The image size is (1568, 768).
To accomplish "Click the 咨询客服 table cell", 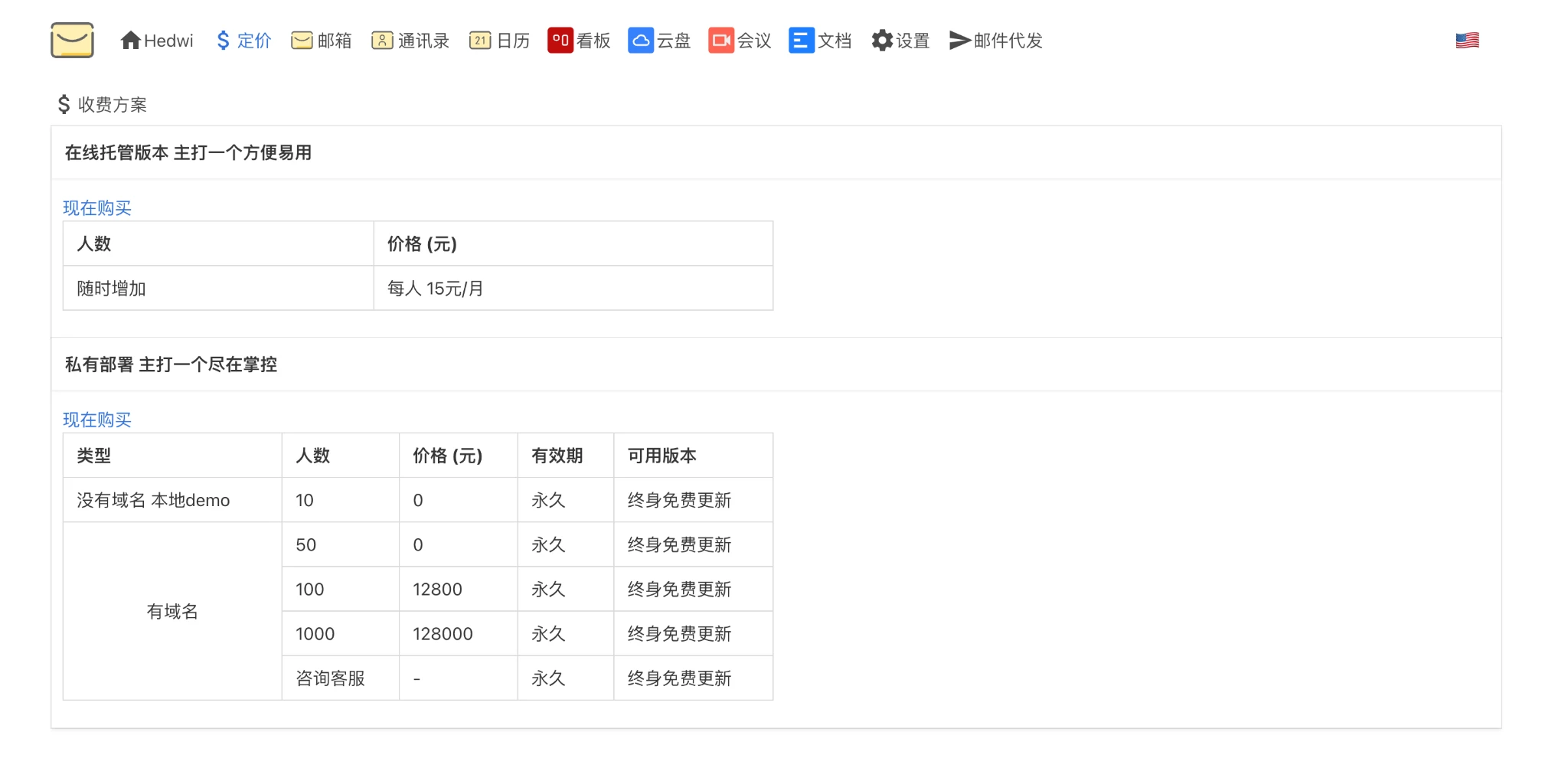I will pyautogui.click(x=330, y=678).
